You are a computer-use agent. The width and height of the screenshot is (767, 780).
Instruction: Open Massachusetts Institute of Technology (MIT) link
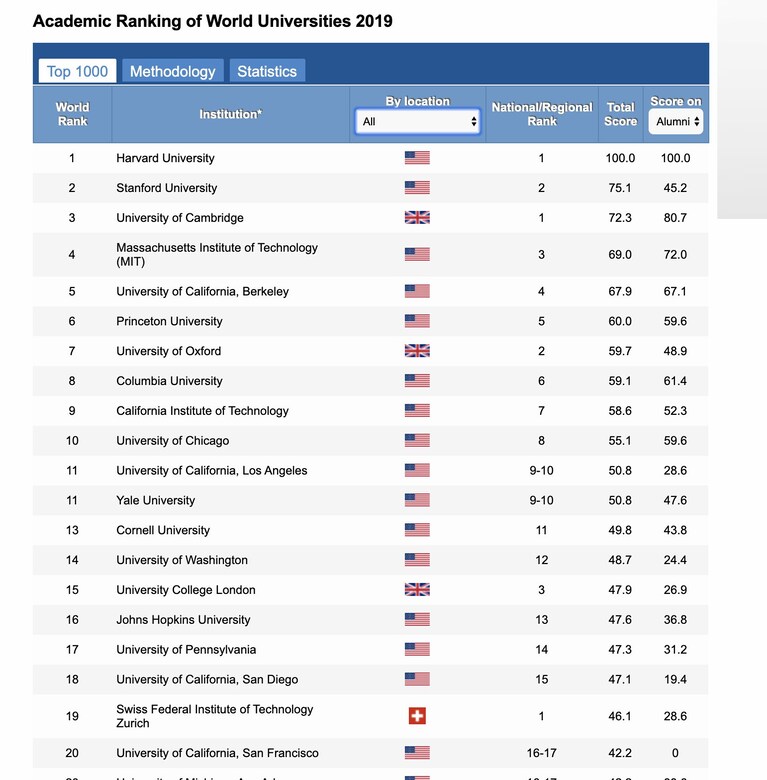click(217, 254)
